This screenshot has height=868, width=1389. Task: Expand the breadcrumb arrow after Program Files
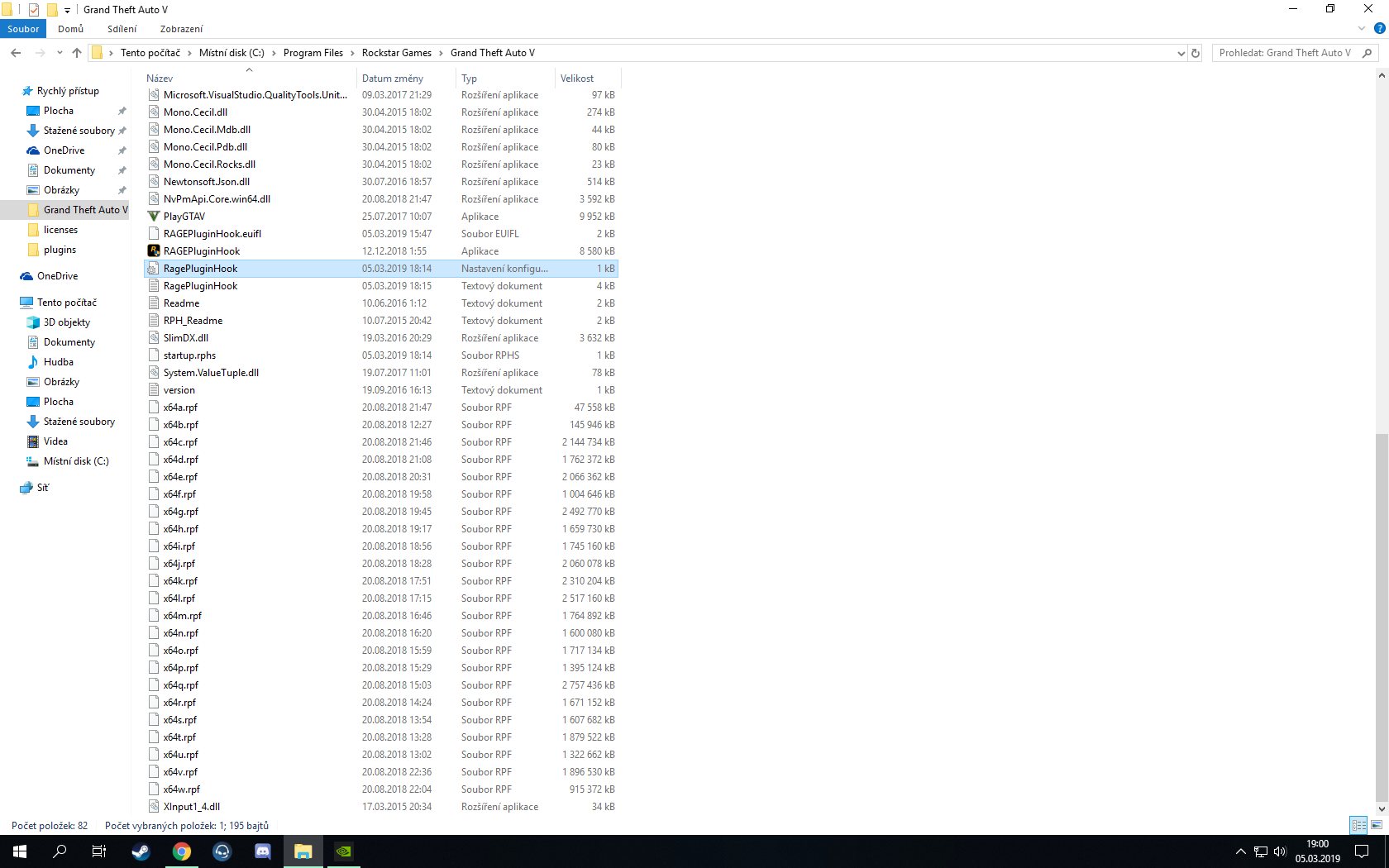353,53
